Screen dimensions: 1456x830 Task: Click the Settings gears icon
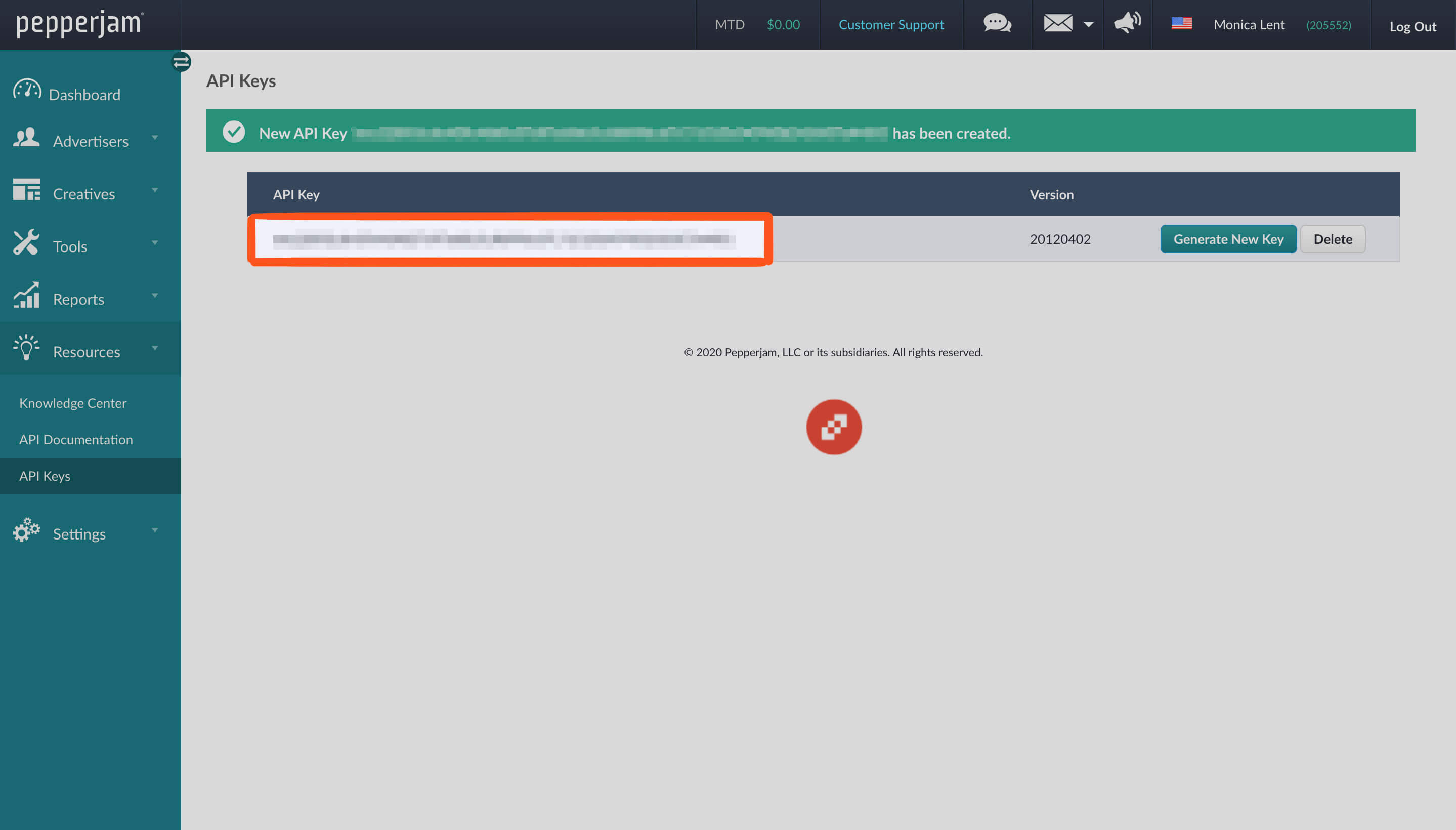point(26,530)
